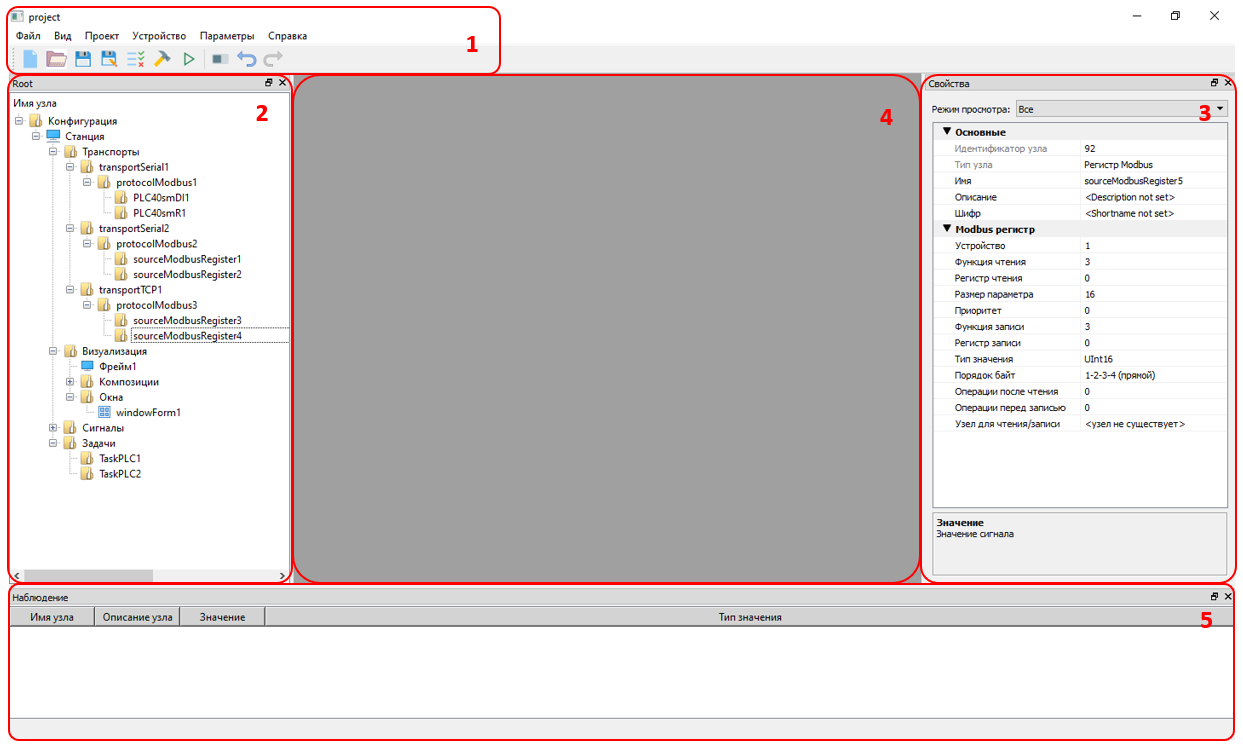Image resolution: width=1243 pixels, height=748 pixels.
Task: Click the Root panel horizontal scrollbar
Action: [x=88, y=575]
